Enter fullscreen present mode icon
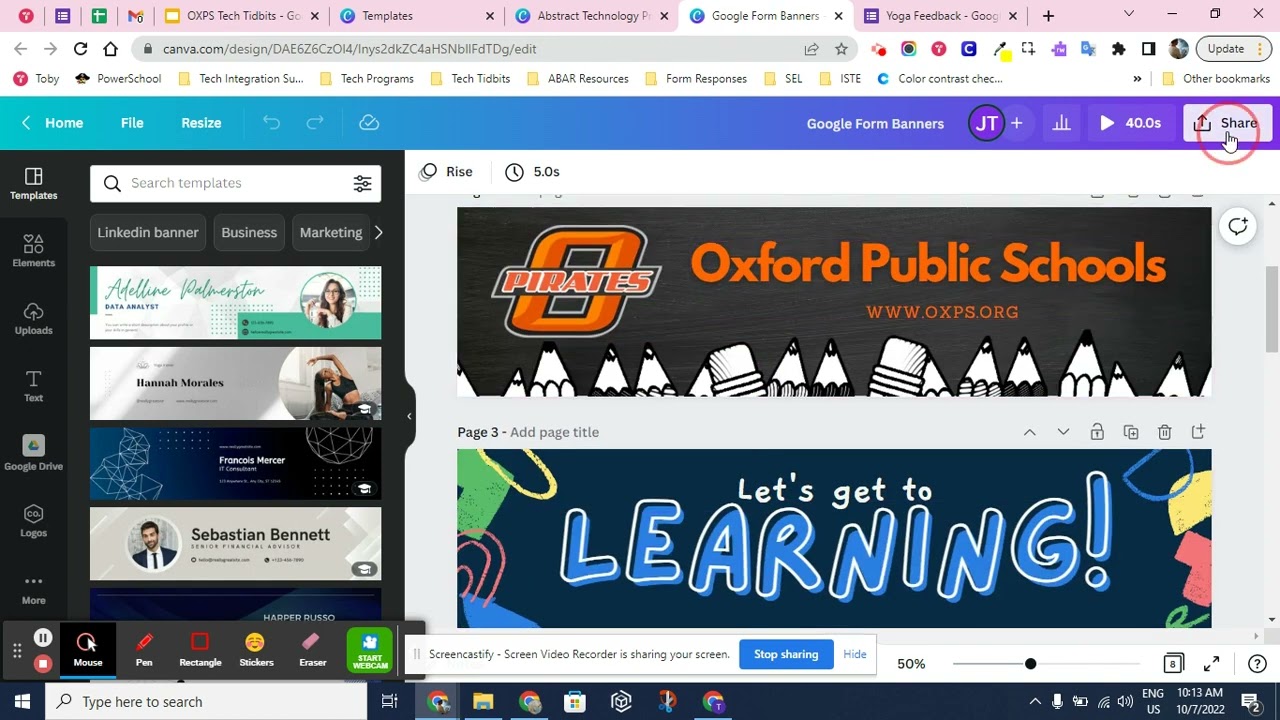This screenshot has height=720, width=1280. pyautogui.click(x=1211, y=664)
